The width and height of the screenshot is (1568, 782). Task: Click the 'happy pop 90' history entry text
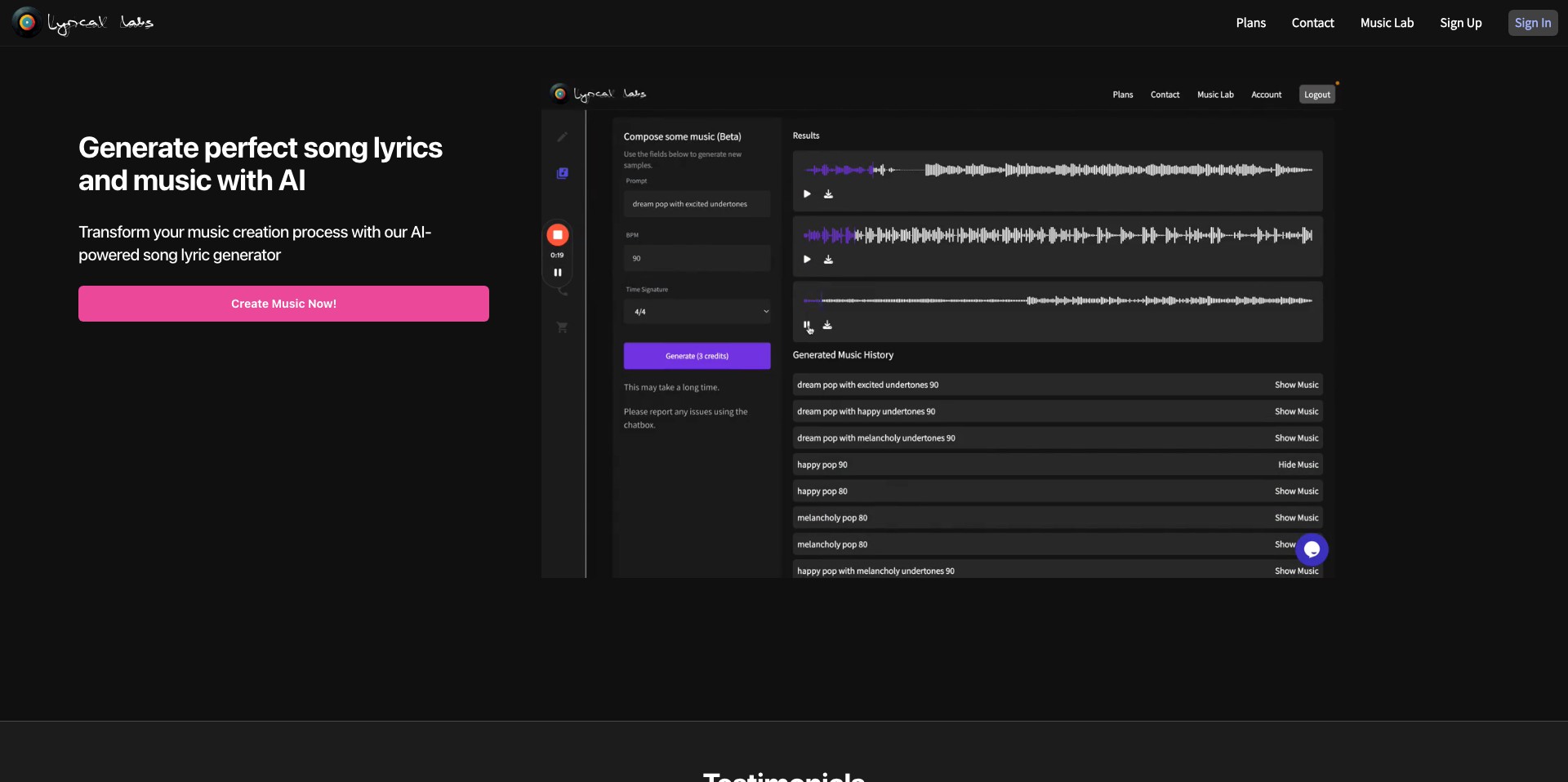822,465
